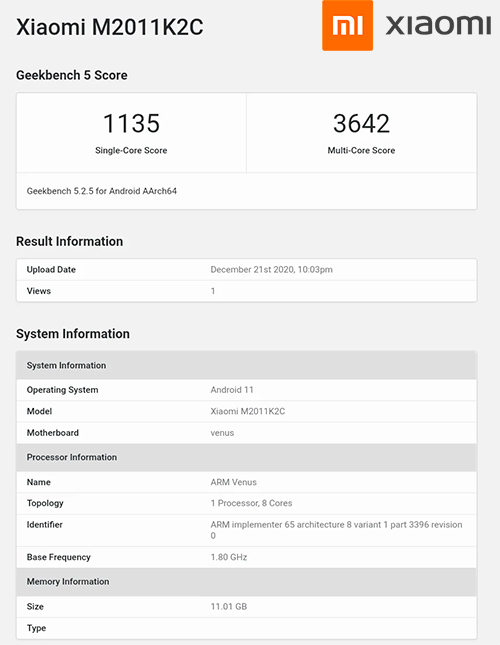Select the 1 Processor, 8 Cores value
Viewport: 500px width, 645px height.
tap(251, 503)
